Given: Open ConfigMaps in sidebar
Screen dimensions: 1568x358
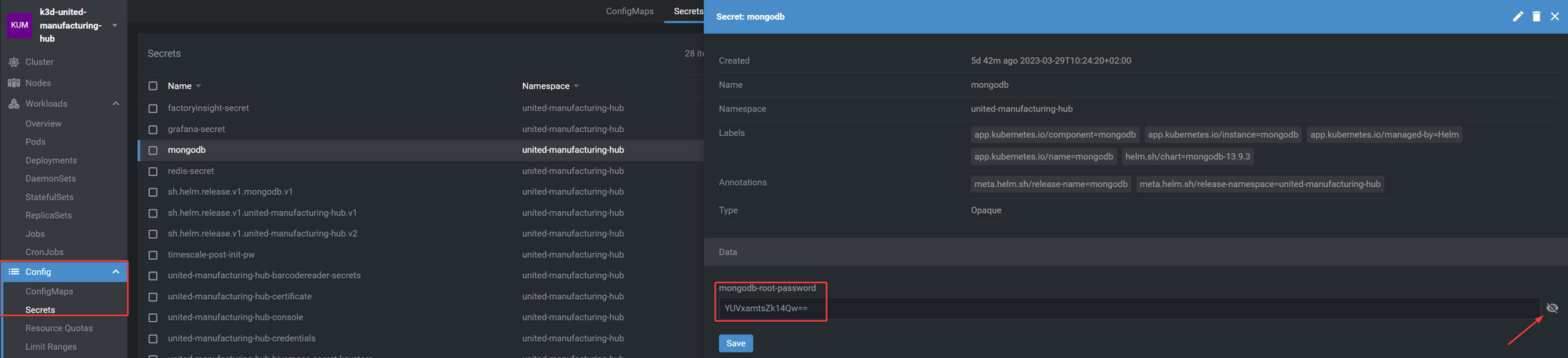Looking at the screenshot, I should (x=49, y=291).
